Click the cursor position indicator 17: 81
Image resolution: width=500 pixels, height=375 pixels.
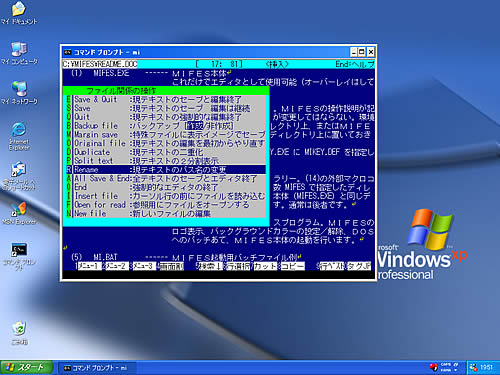(x=219, y=64)
